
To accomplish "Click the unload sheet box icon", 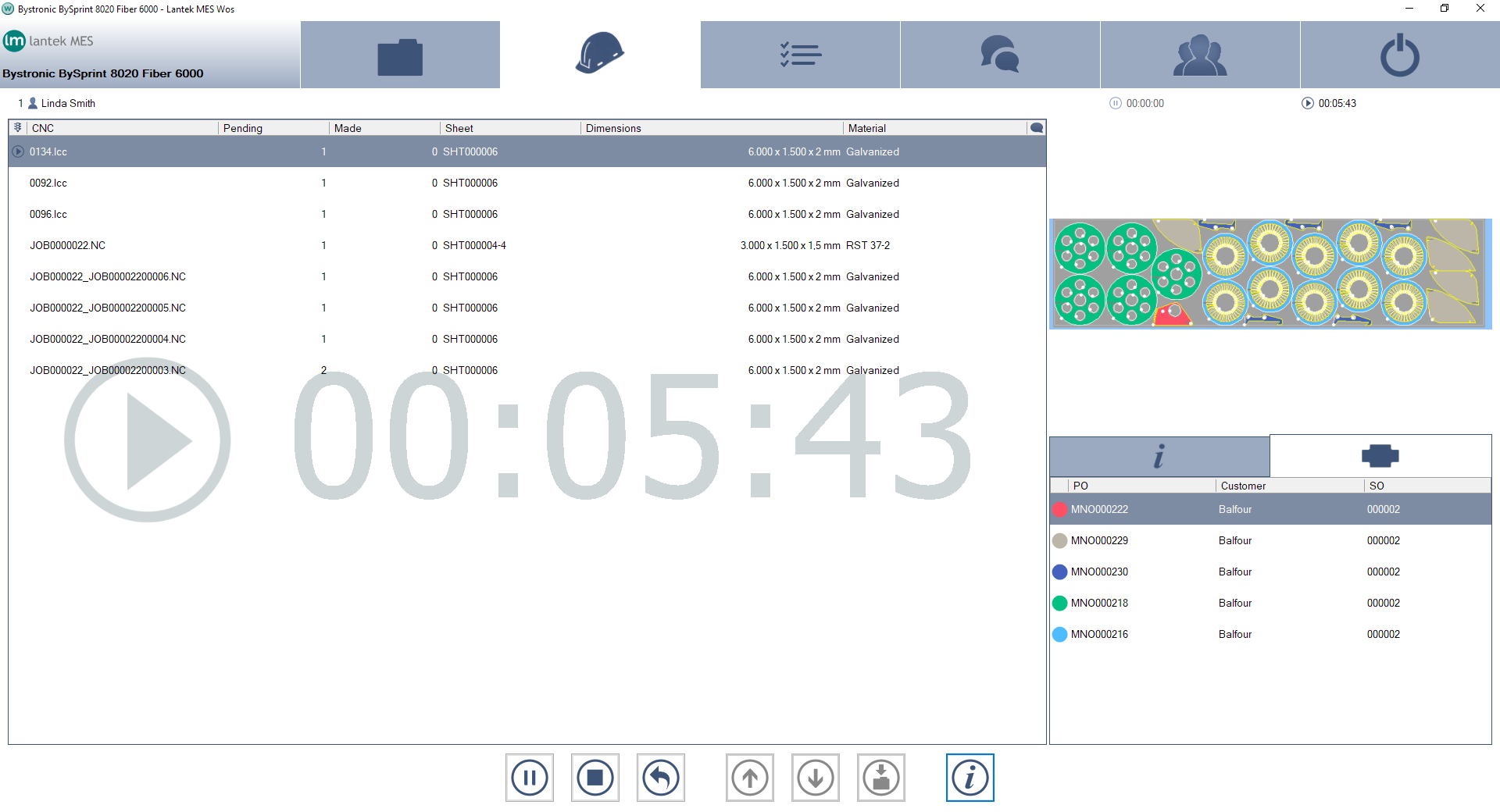I will pos(881,778).
